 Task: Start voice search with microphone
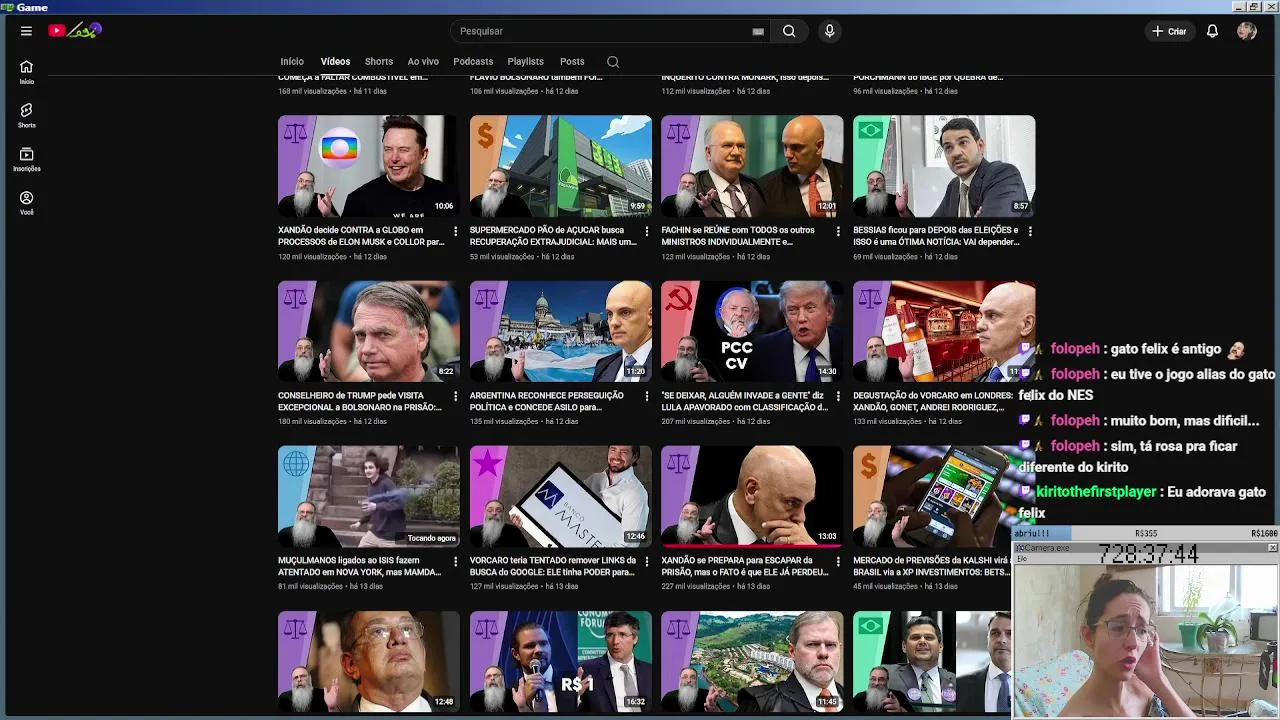point(829,31)
